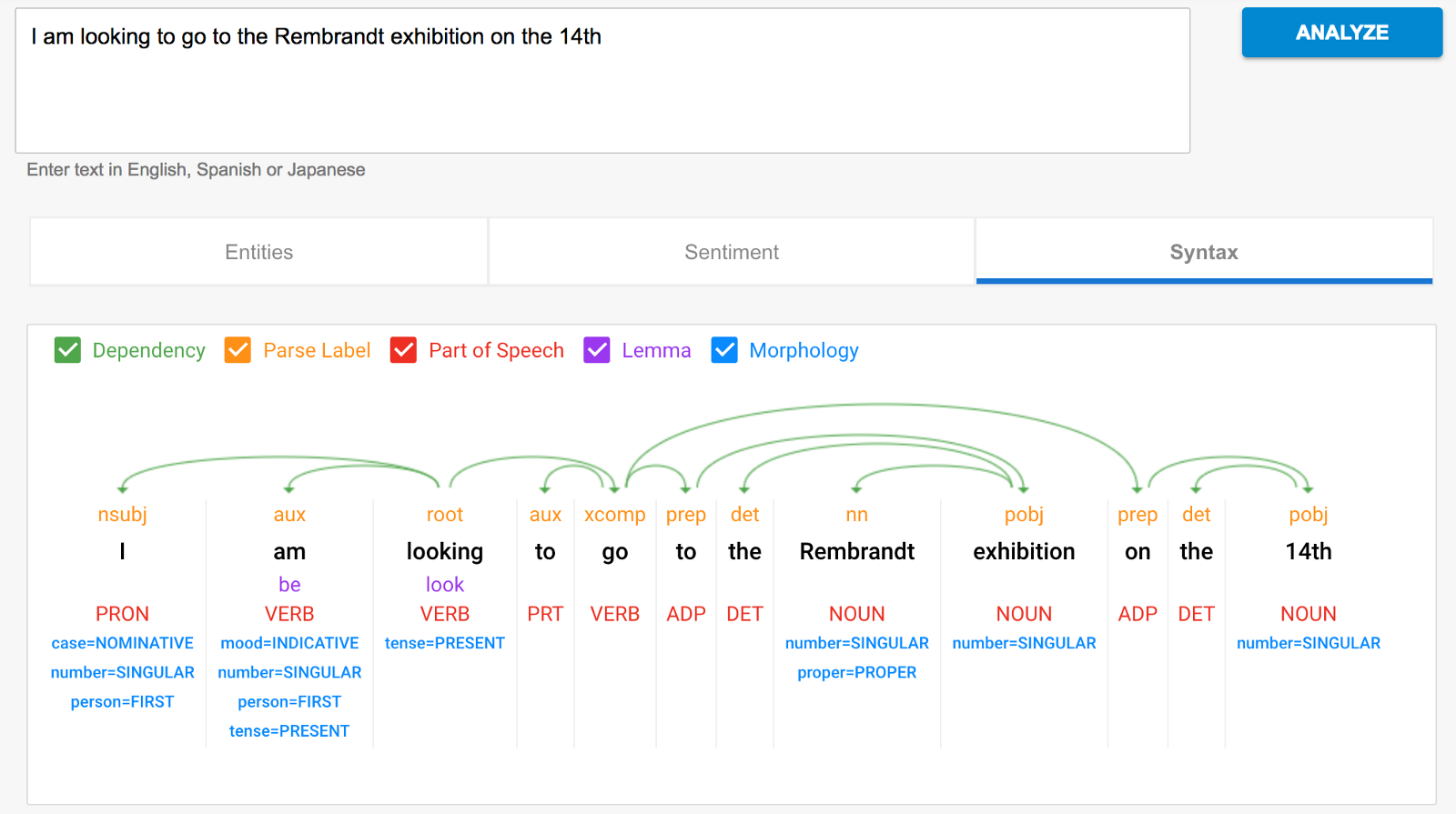The height and width of the screenshot is (814, 1456).
Task: Toggle the orange Parse Label checkbox
Action: pyautogui.click(x=238, y=350)
